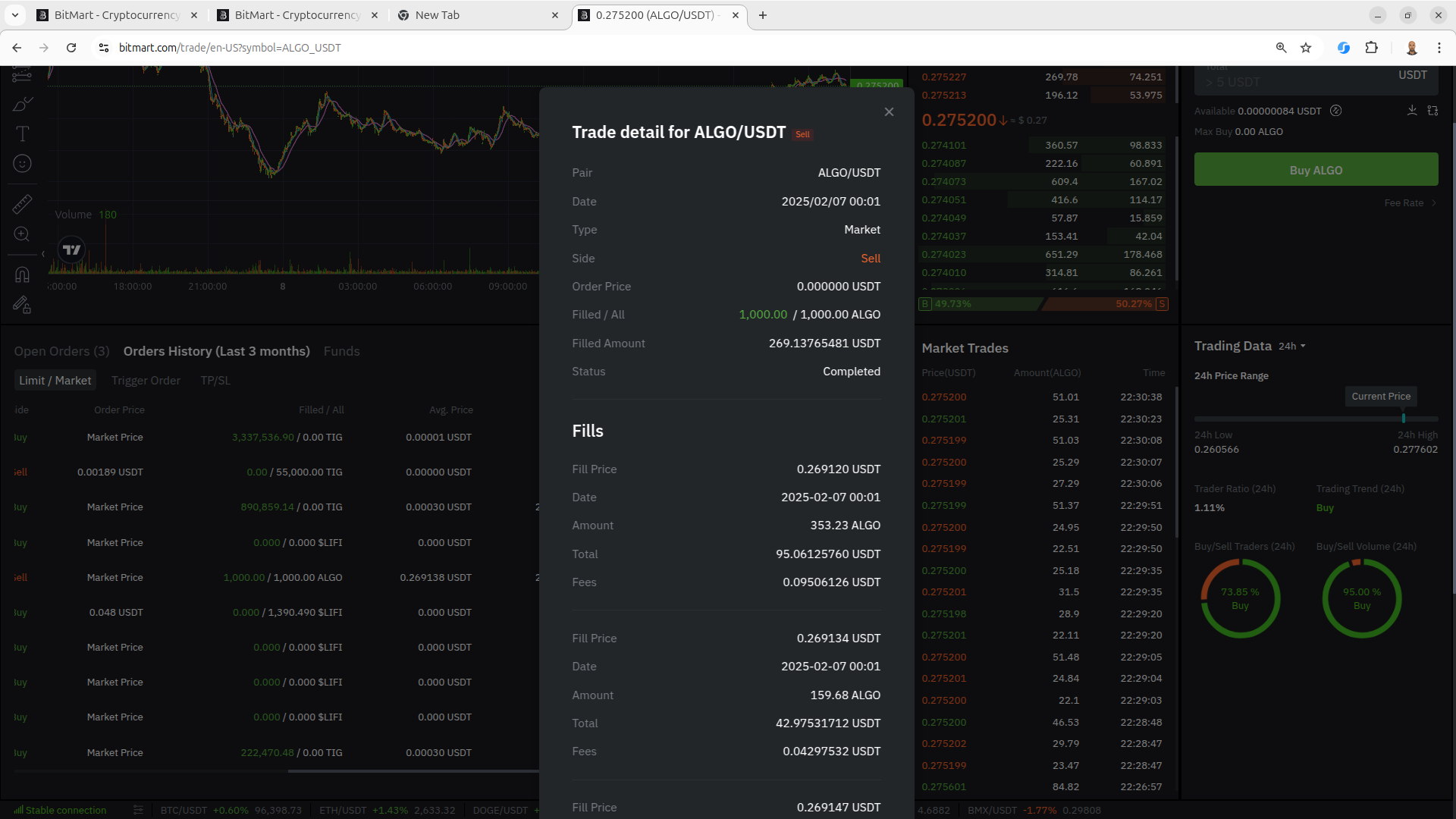1456x819 pixels.
Task: Bookmark this page with star icon
Action: point(1306,48)
